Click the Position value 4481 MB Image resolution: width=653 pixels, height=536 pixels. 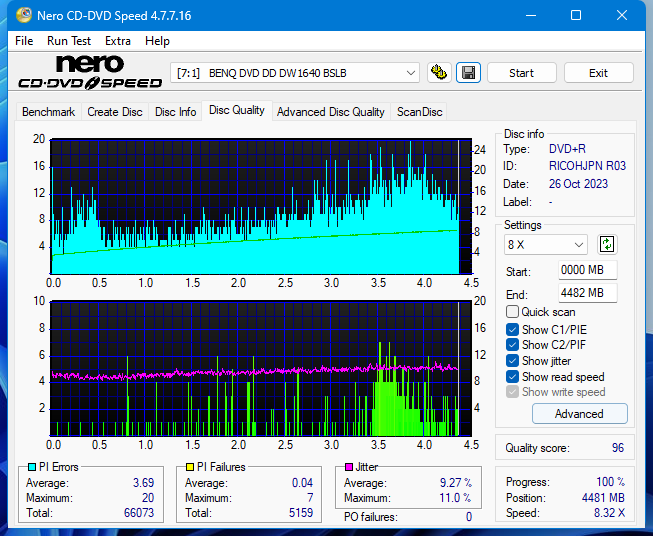pyautogui.click(x=603, y=498)
